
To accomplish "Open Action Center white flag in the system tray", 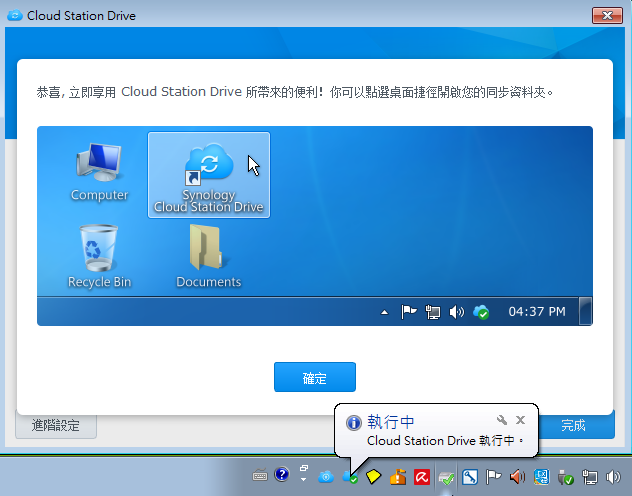I will coord(493,477).
